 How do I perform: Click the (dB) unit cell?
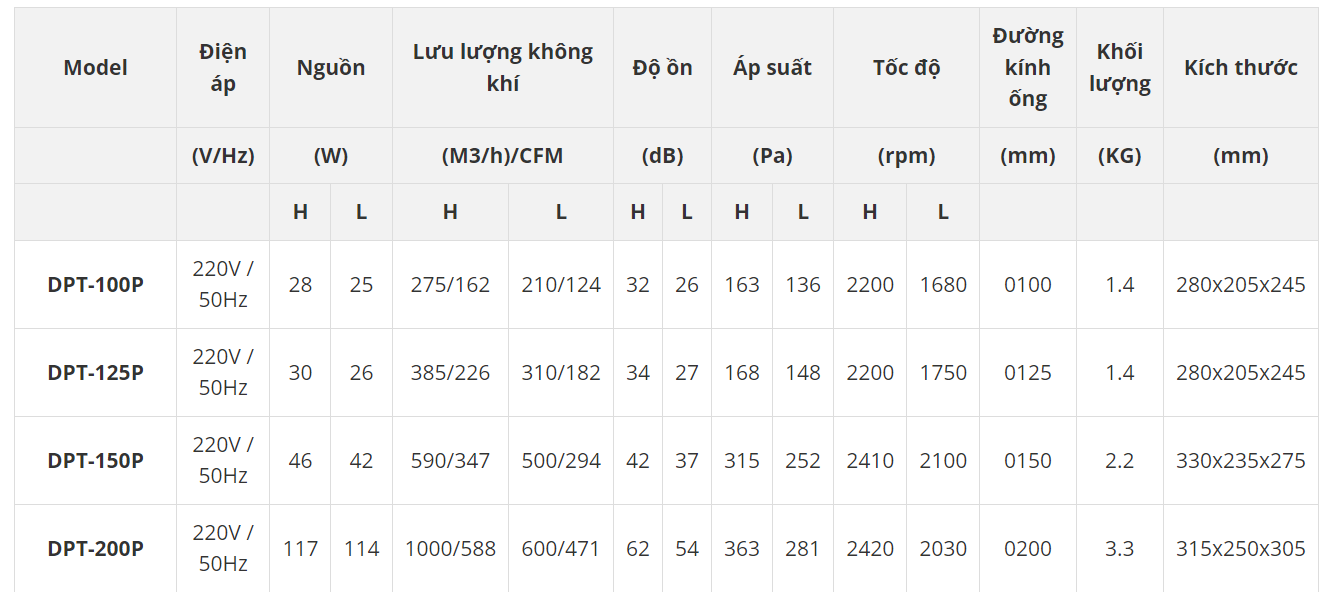662,156
